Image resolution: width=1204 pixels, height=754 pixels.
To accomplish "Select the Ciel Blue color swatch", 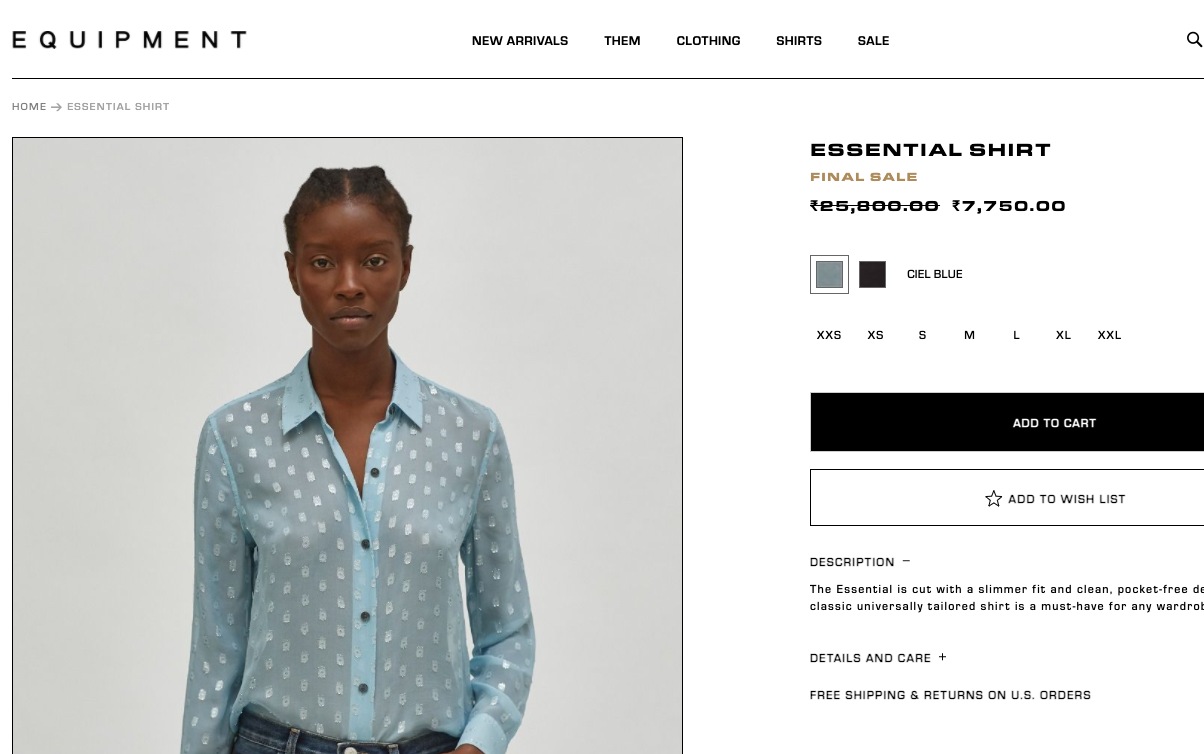I will [829, 274].
